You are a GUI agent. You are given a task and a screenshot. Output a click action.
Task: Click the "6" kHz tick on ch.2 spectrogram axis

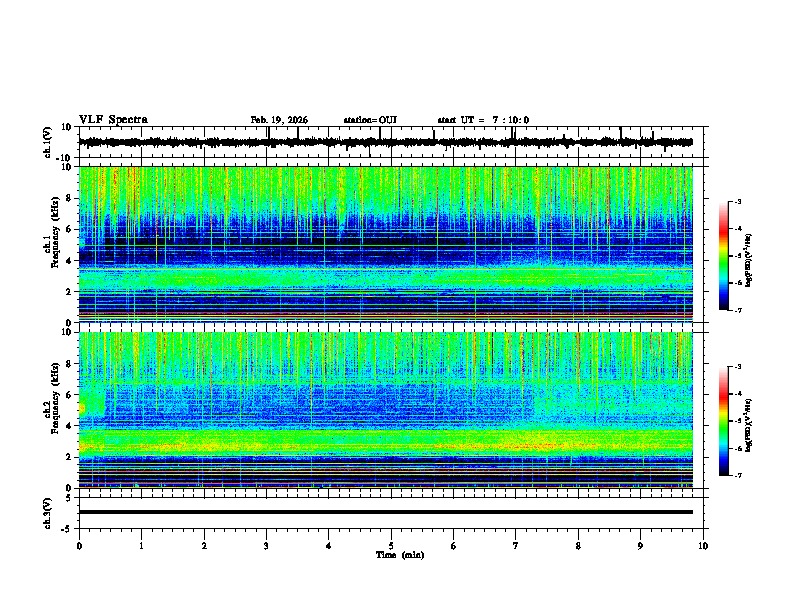click(69, 395)
